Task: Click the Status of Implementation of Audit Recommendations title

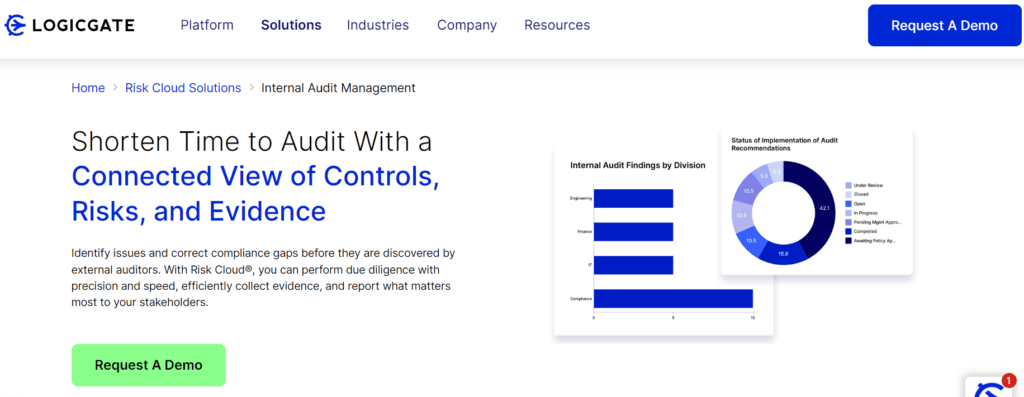Action: 784,144
